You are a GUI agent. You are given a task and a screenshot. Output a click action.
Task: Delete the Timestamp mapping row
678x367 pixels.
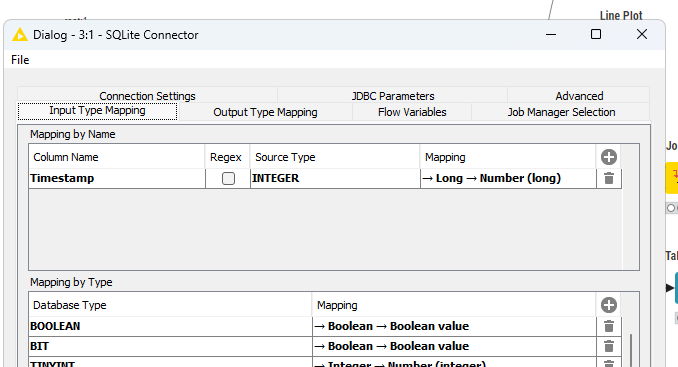[609, 178]
